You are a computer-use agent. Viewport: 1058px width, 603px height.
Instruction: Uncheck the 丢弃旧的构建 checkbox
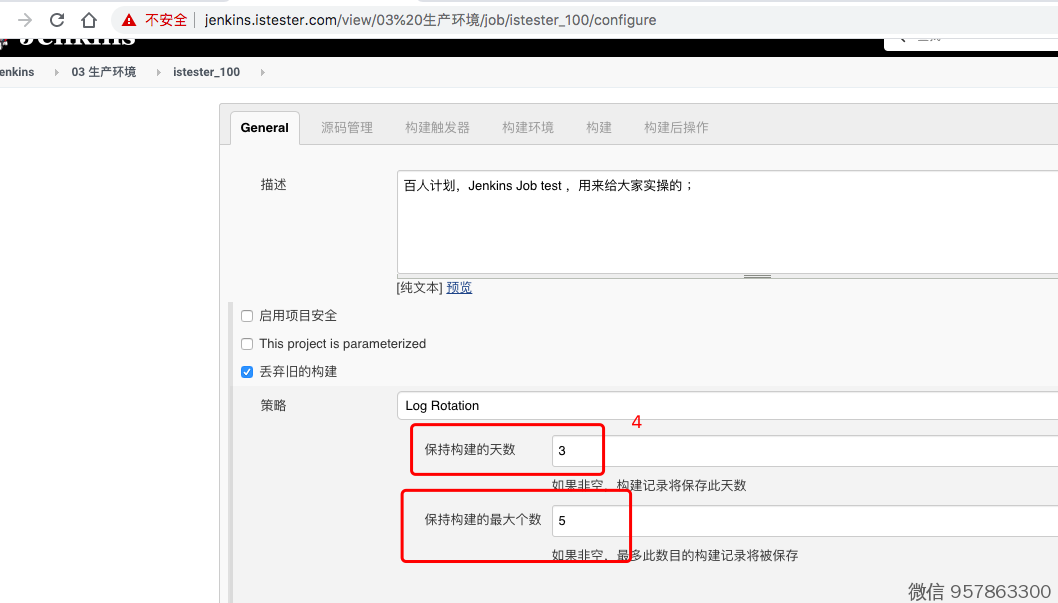click(x=247, y=372)
